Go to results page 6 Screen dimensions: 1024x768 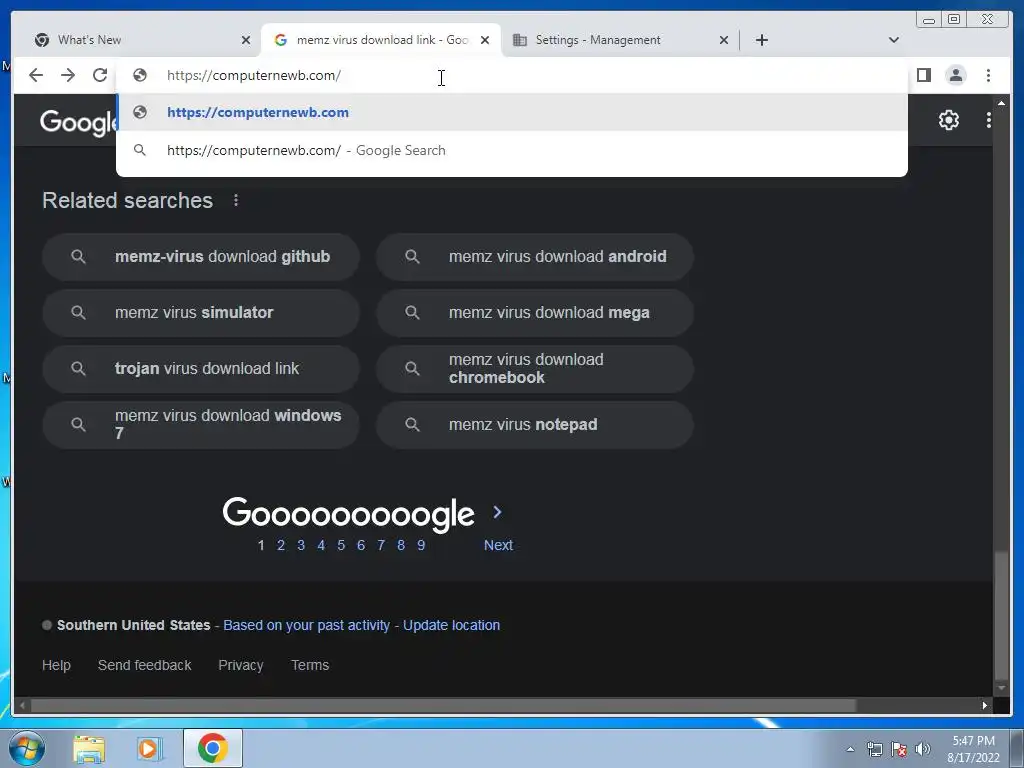coord(361,545)
